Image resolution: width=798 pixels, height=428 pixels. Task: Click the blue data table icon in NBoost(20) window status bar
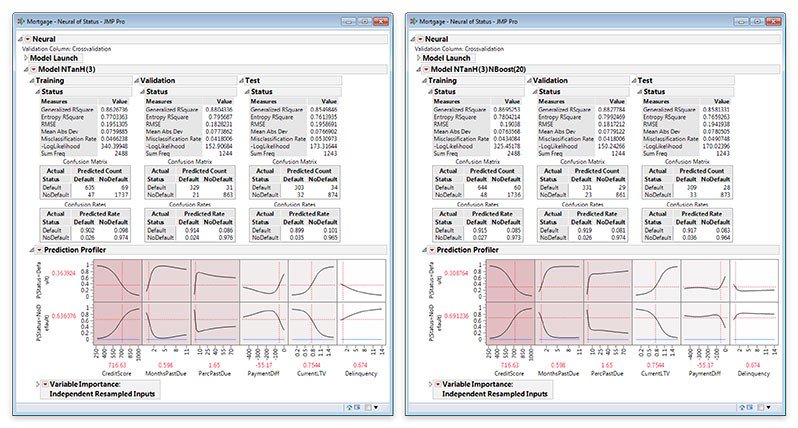[x=750, y=407]
